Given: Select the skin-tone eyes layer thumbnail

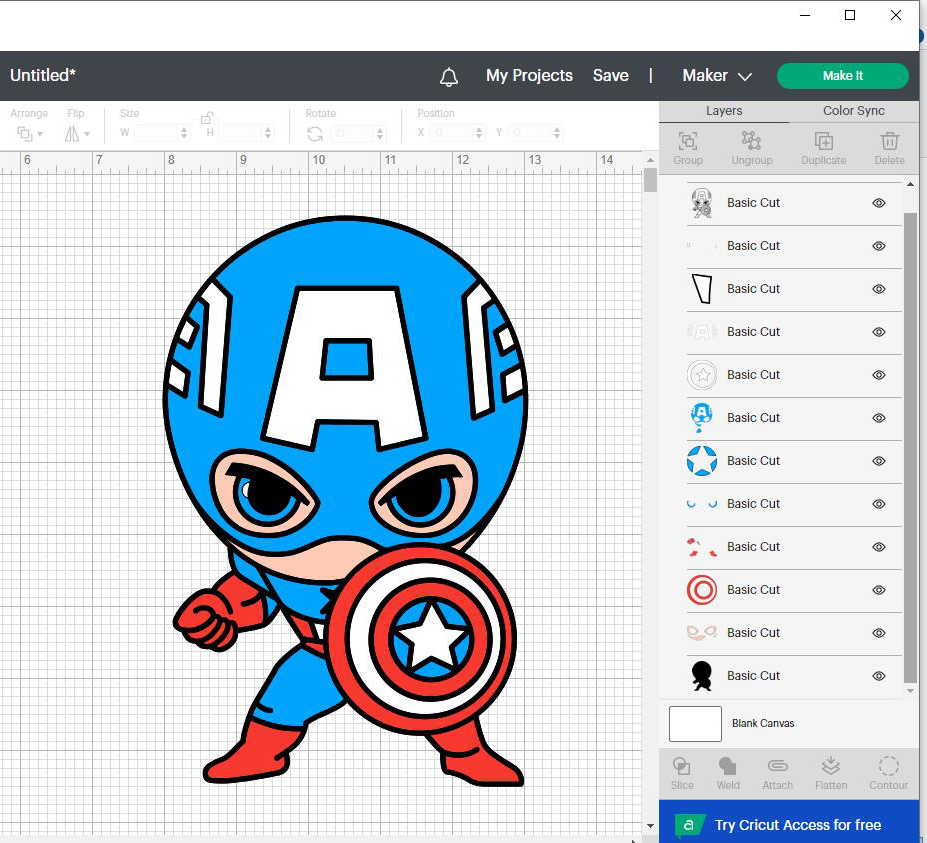Looking at the screenshot, I should (702, 633).
